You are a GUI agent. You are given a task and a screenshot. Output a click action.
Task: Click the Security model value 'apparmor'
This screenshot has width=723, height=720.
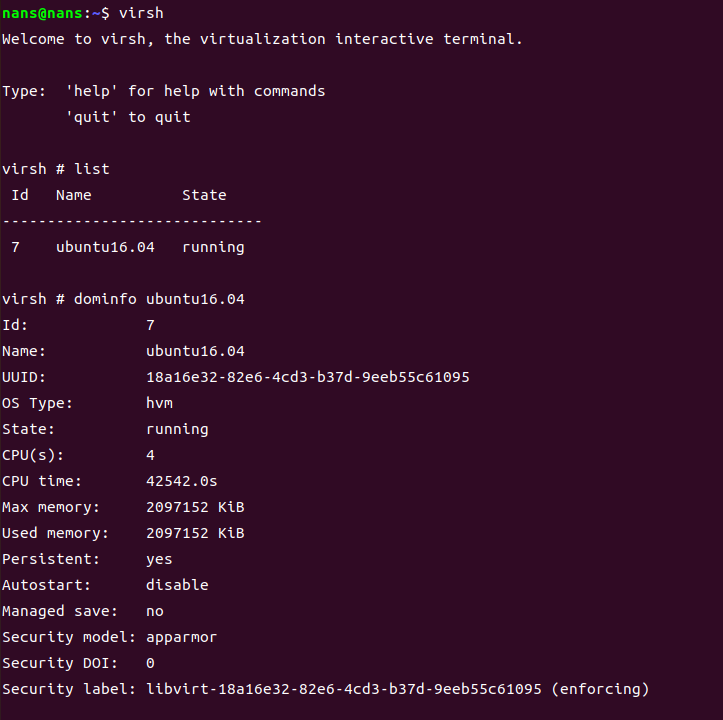[181, 637]
